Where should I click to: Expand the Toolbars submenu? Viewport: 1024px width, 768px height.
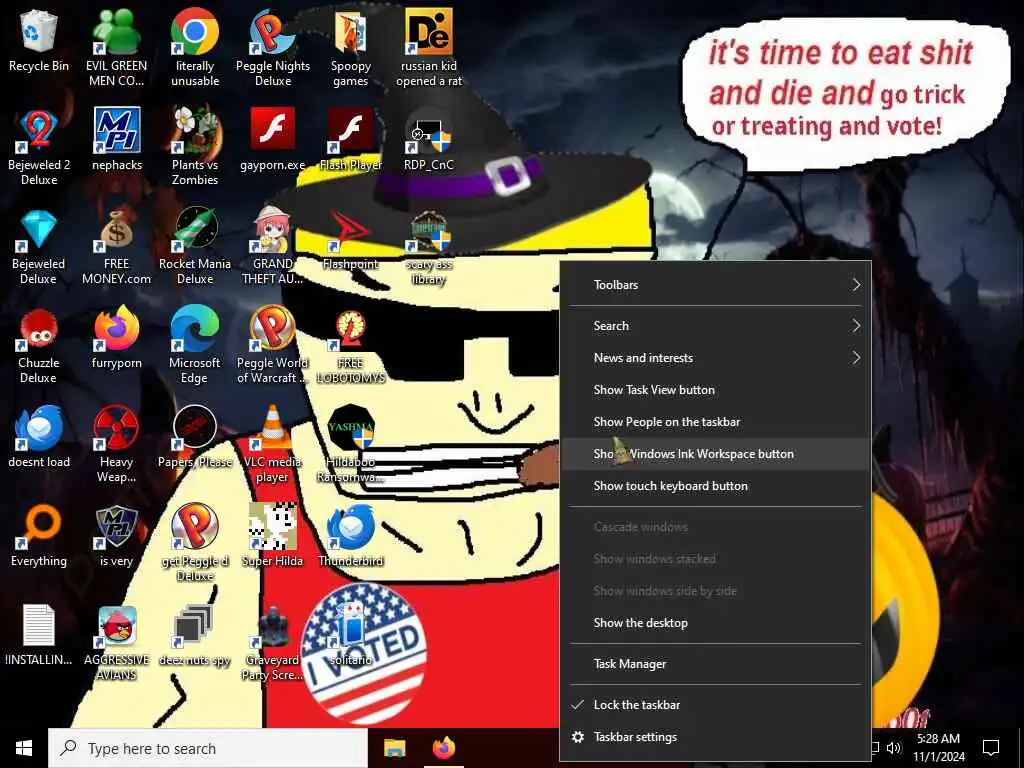716,285
